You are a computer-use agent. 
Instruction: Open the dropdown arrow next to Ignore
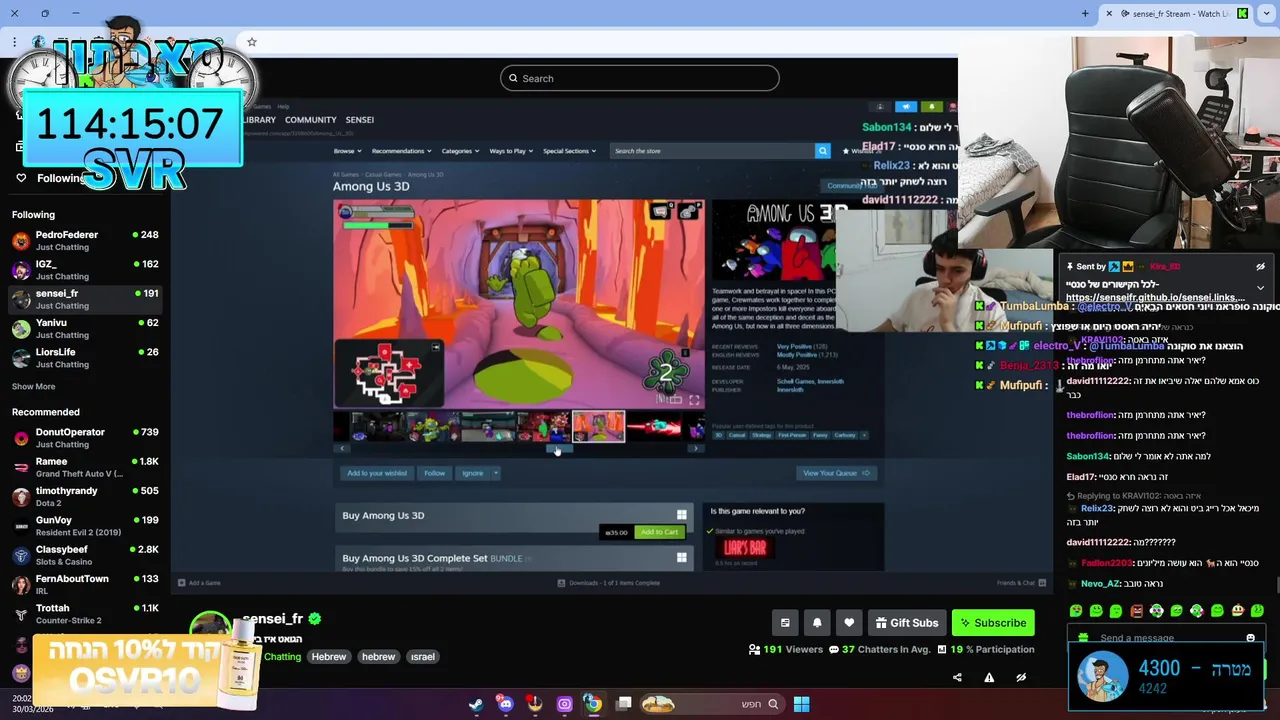coord(495,473)
